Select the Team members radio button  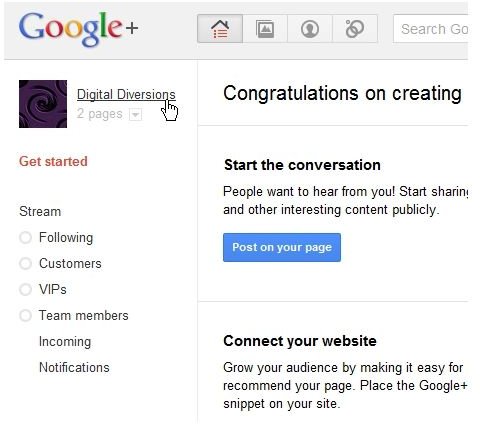(25, 315)
